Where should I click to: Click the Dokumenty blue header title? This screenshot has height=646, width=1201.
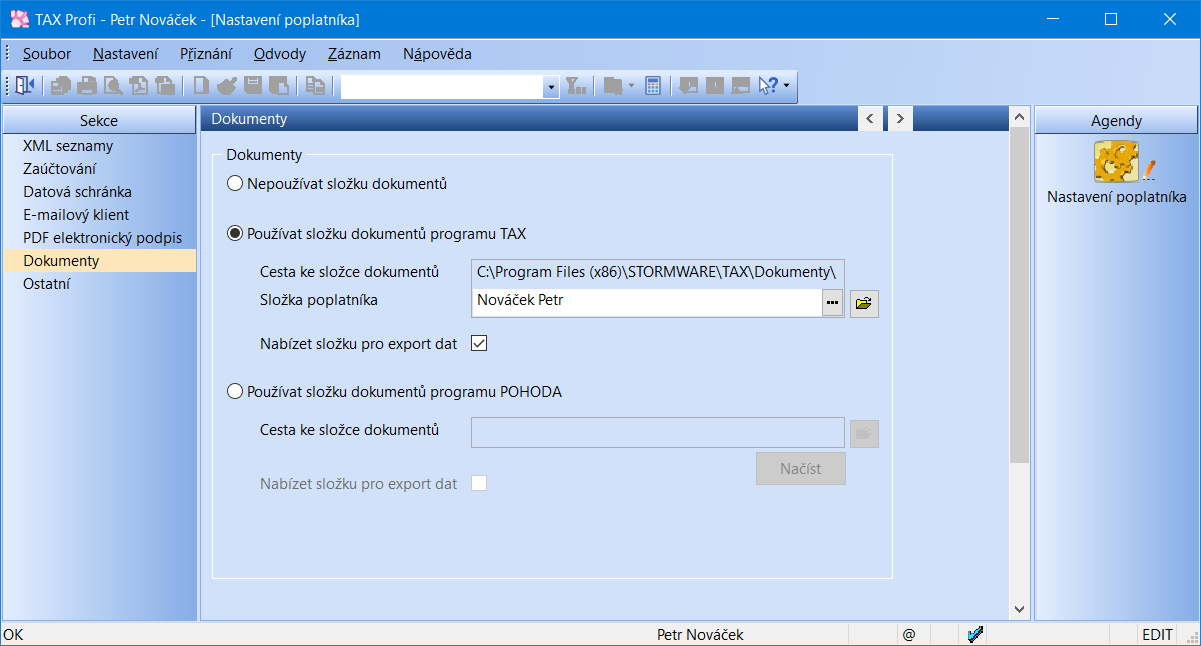click(249, 119)
